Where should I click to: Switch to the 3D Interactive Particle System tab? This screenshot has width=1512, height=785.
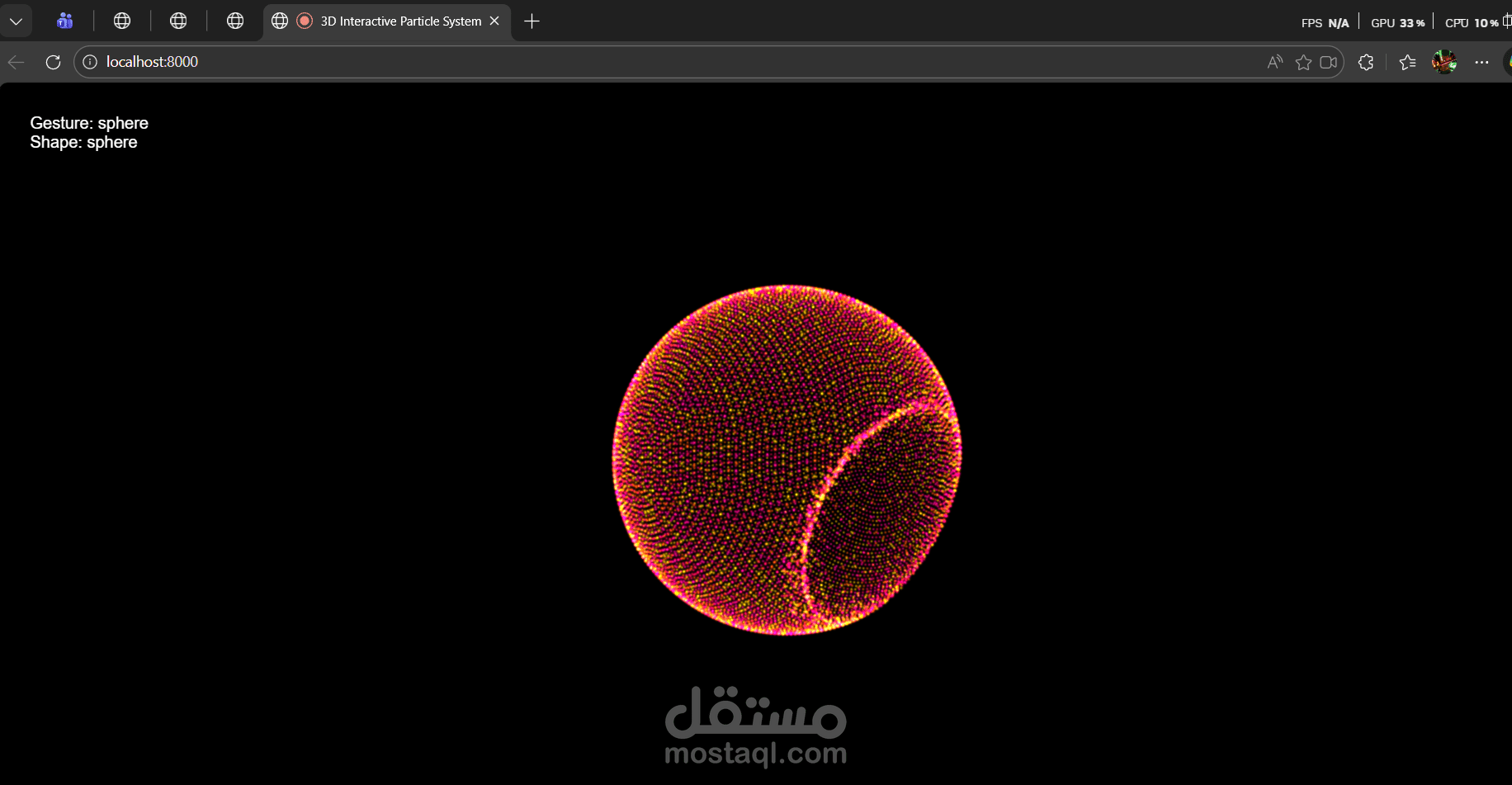pos(400,21)
